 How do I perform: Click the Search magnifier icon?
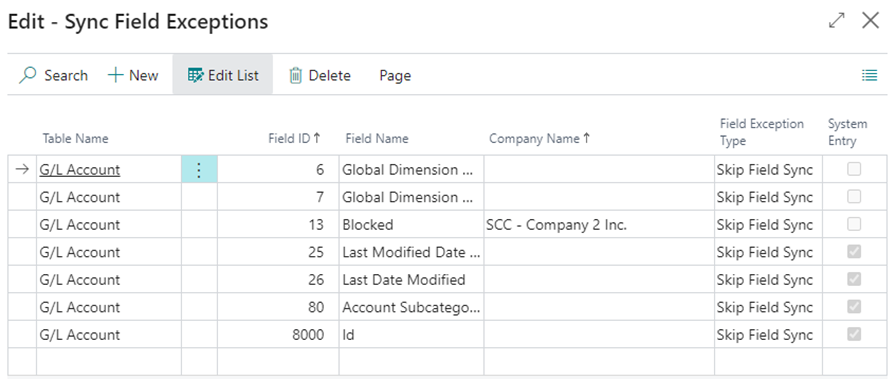click(27, 75)
